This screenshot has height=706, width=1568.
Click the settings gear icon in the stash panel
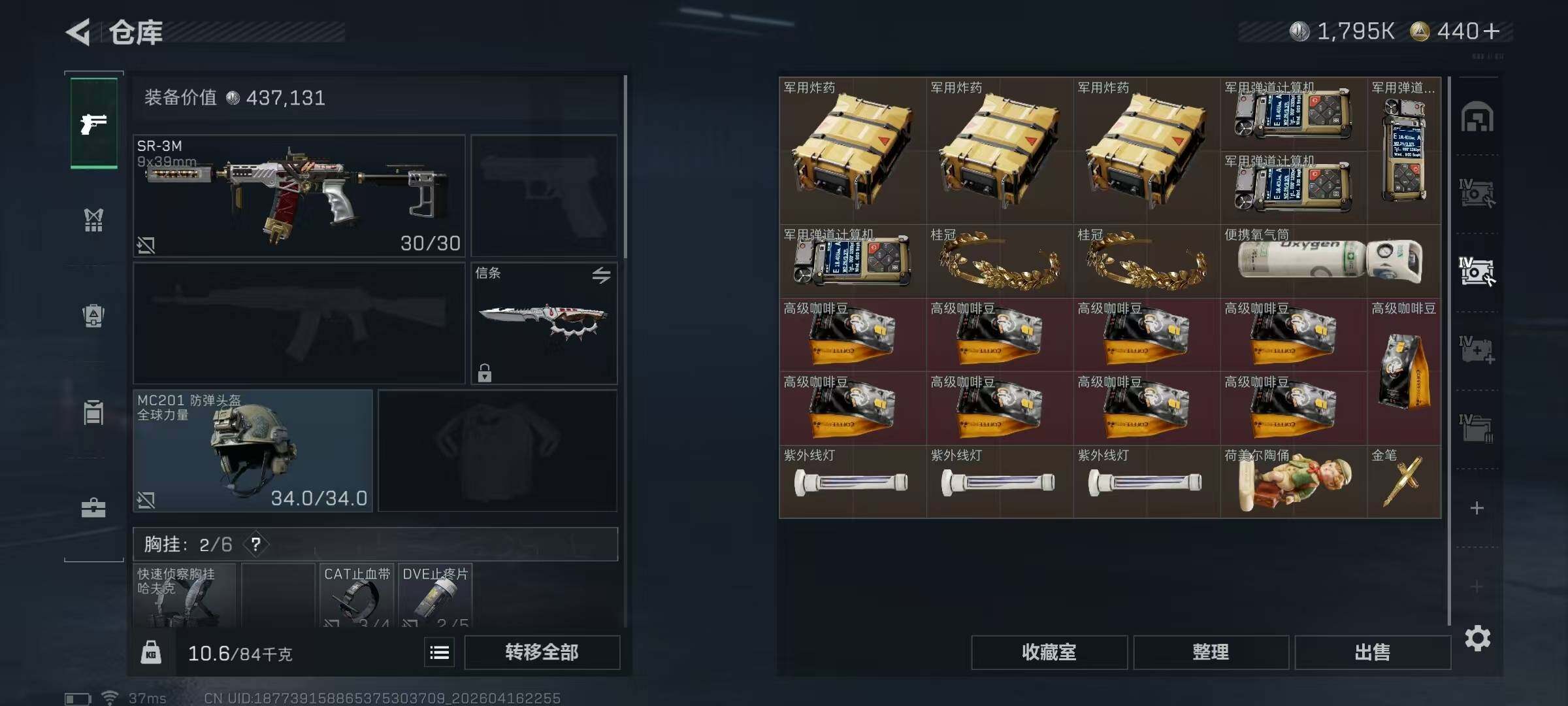[x=1478, y=638]
